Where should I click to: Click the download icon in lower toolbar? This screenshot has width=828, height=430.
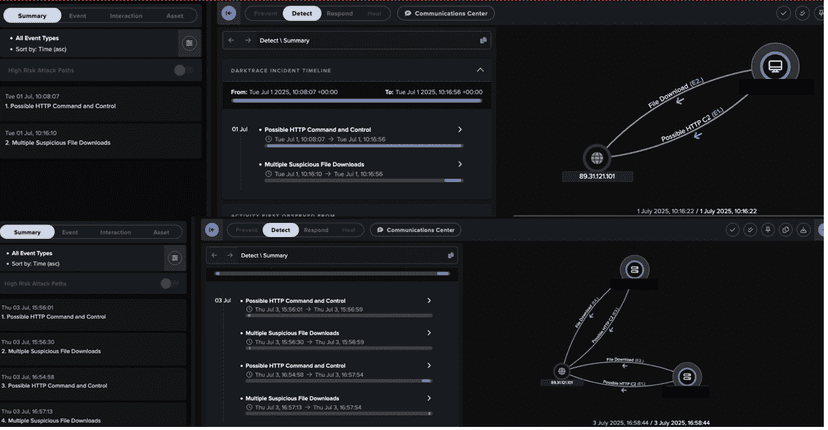point(803,230)
